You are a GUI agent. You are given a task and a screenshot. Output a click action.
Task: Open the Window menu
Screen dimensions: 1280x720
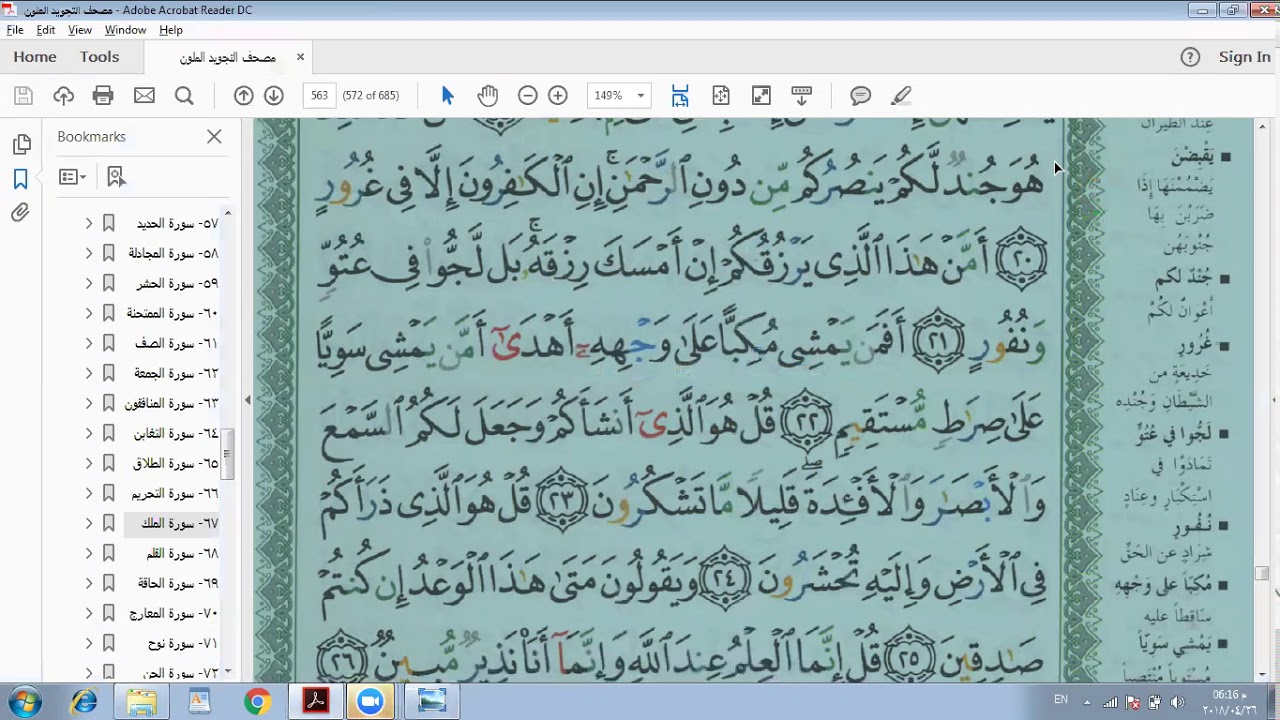pos(125,30)
